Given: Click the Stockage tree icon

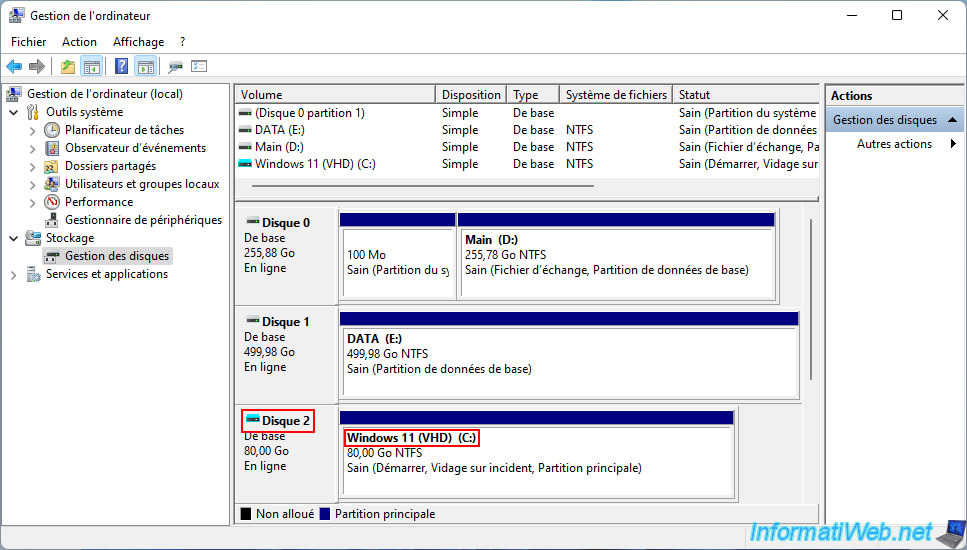Looking at the screenshot, I should 33,238.
